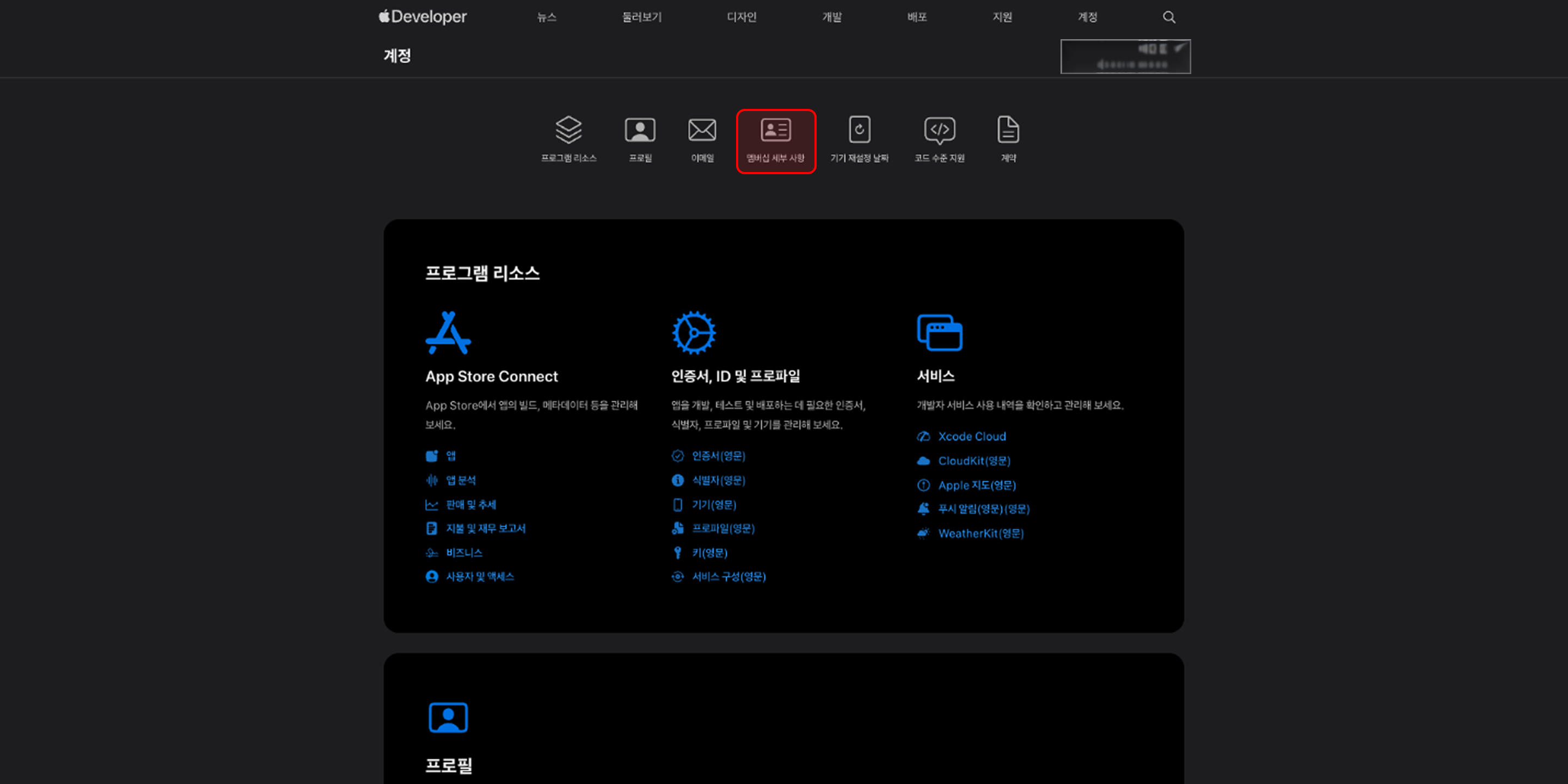Click the 프로필 person icon in top row
The image size is (1568, 784).
point(640,130)
